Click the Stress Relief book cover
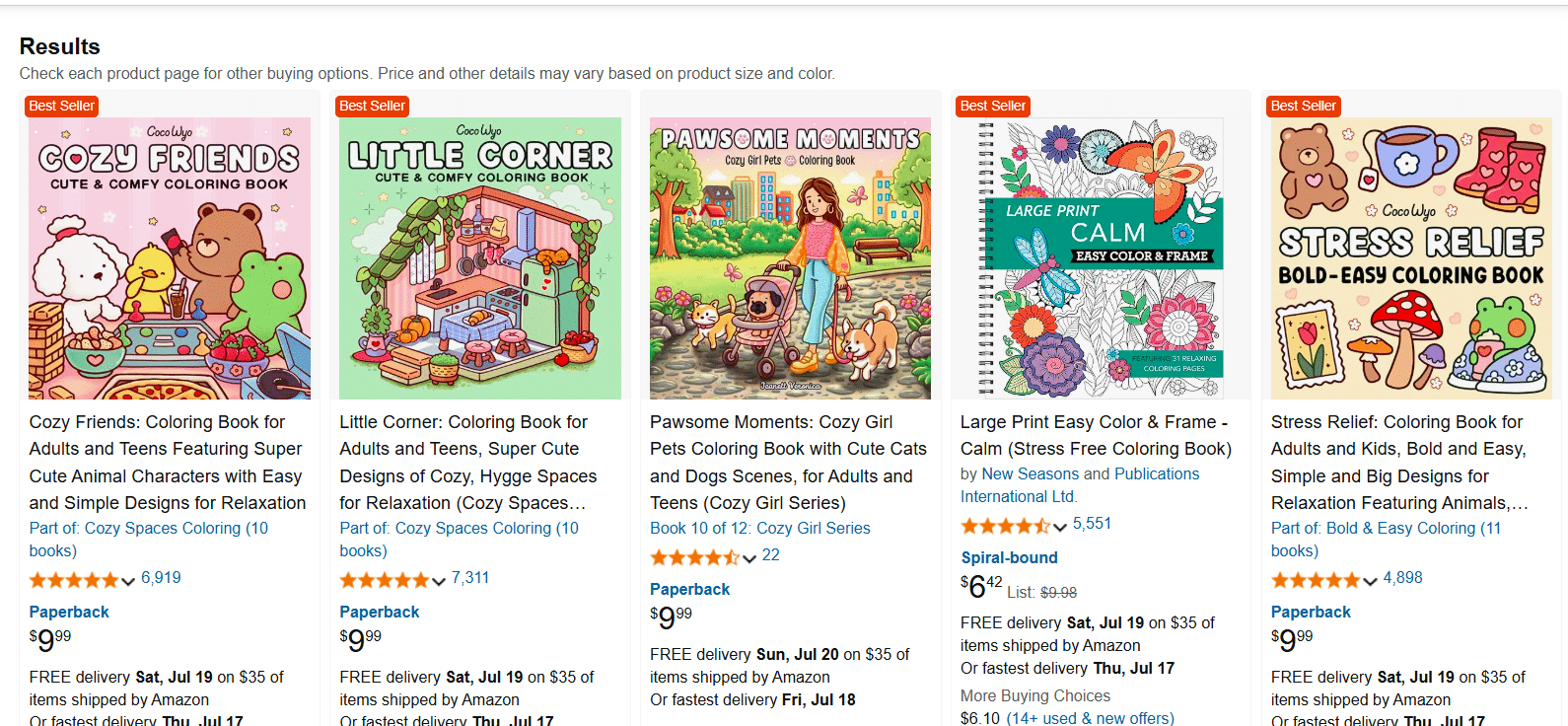 pos(1411,258)
